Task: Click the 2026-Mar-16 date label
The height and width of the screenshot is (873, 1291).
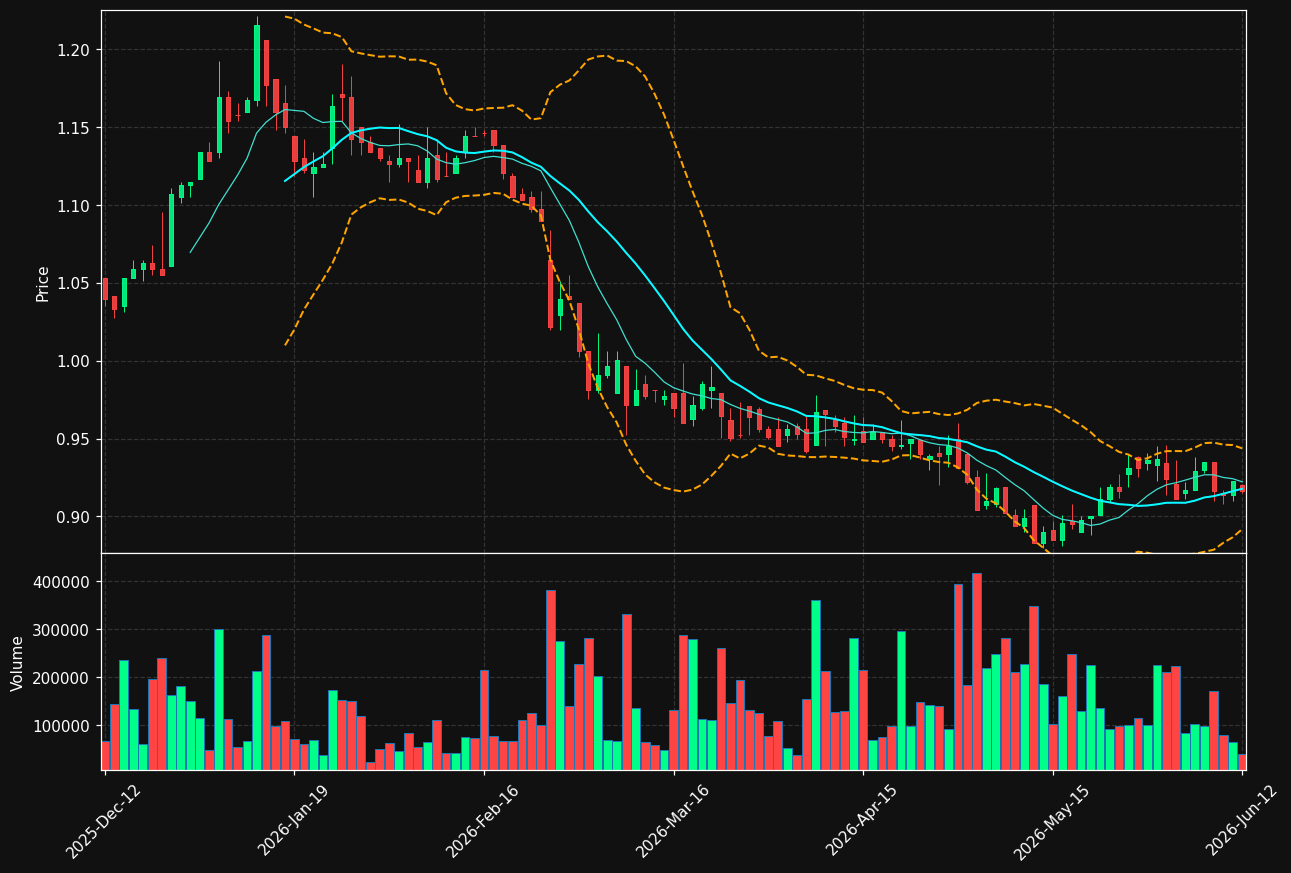Action: [673, 821]
